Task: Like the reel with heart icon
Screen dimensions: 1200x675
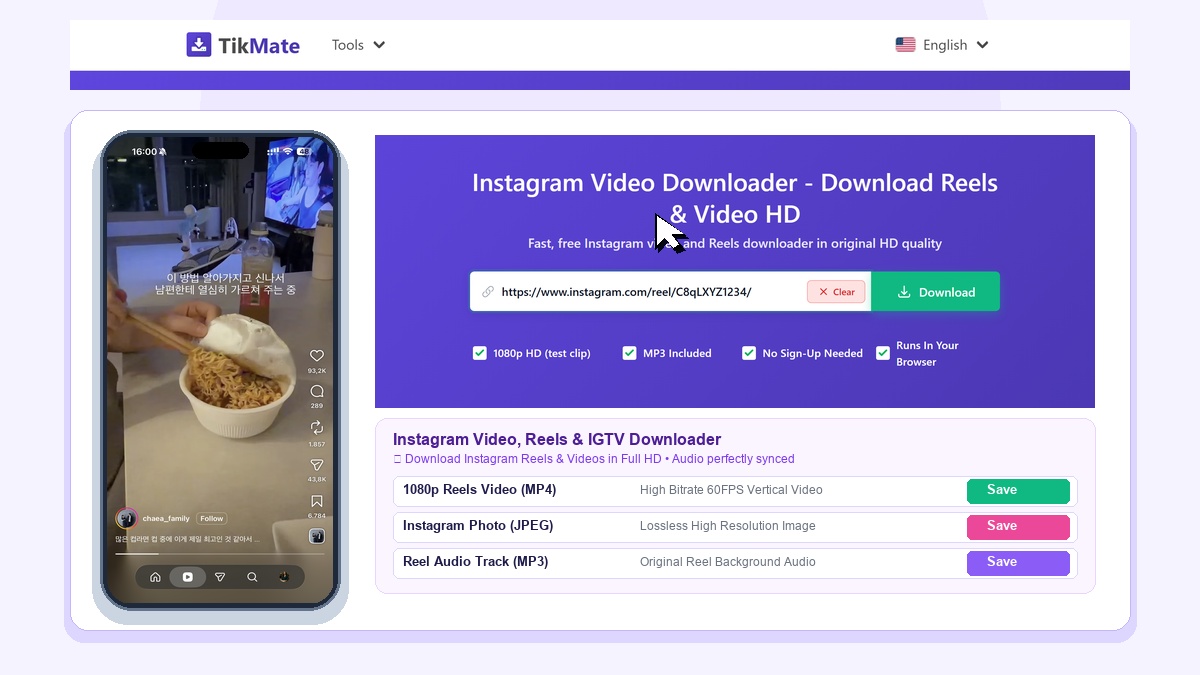Action: coord(317,356)
